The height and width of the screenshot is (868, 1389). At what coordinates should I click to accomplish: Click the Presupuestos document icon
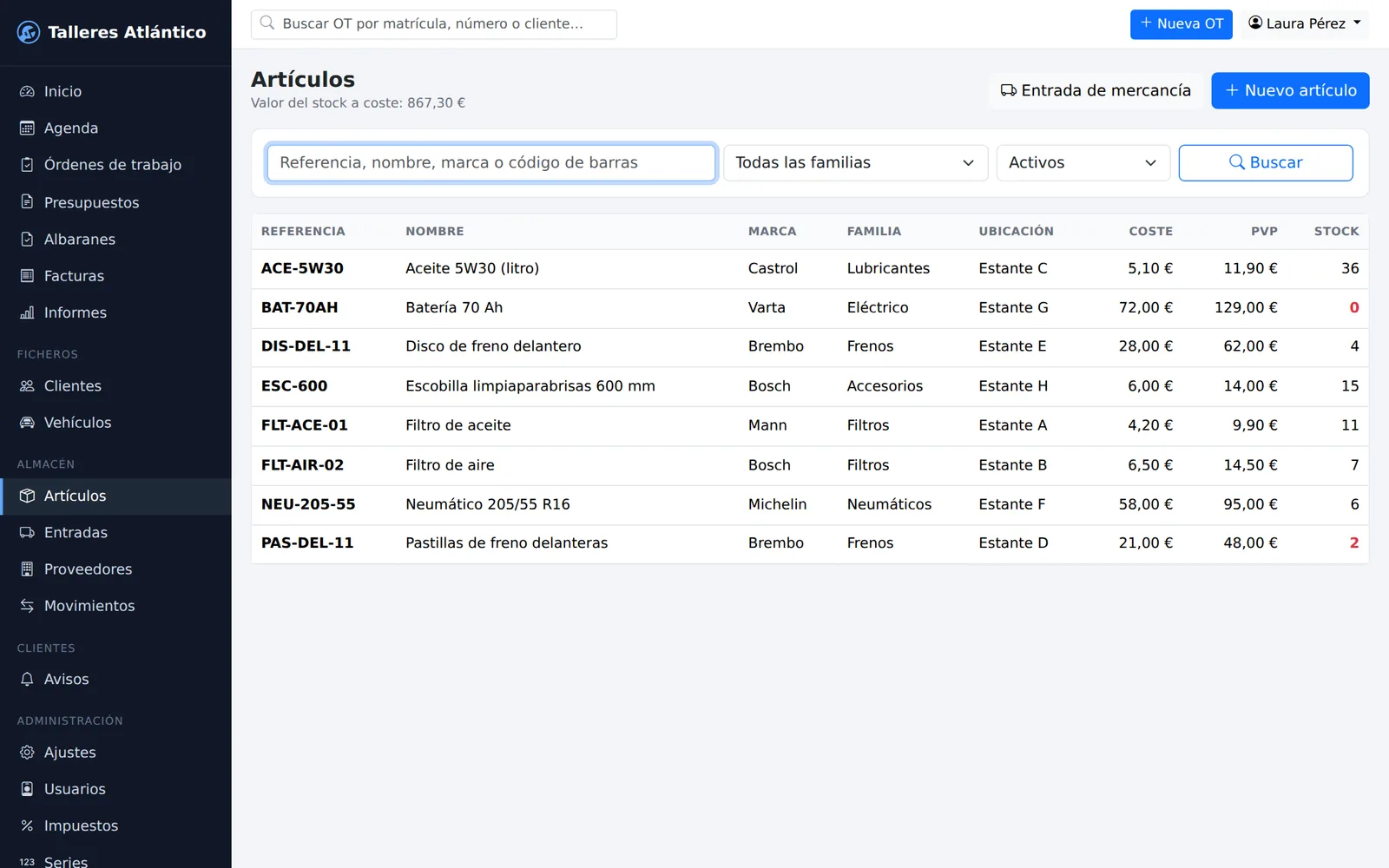pos(27,202)
